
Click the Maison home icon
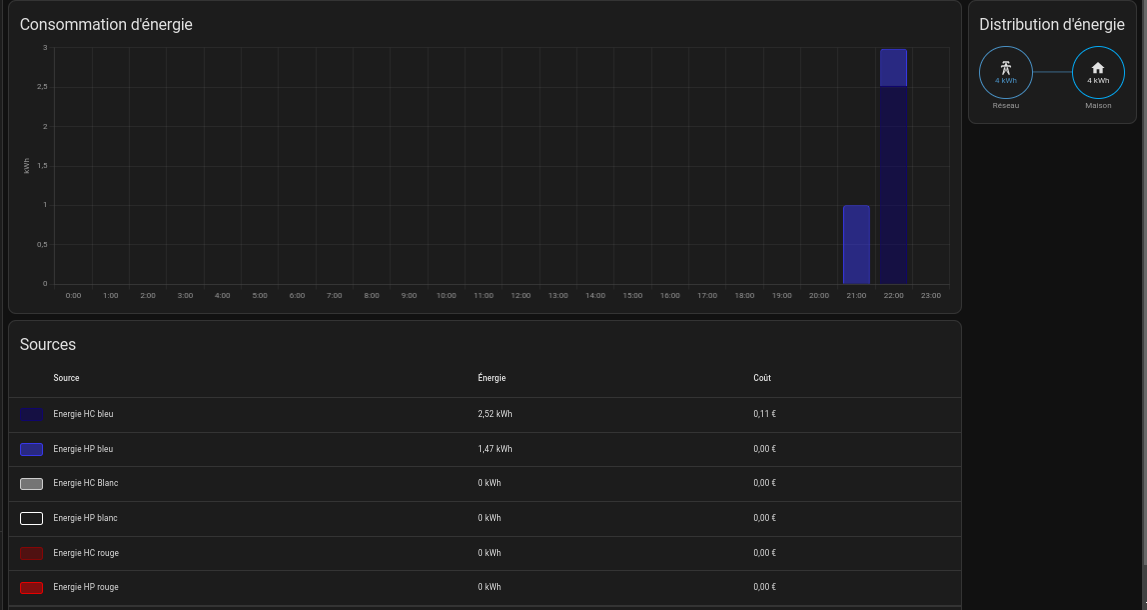1097,67
